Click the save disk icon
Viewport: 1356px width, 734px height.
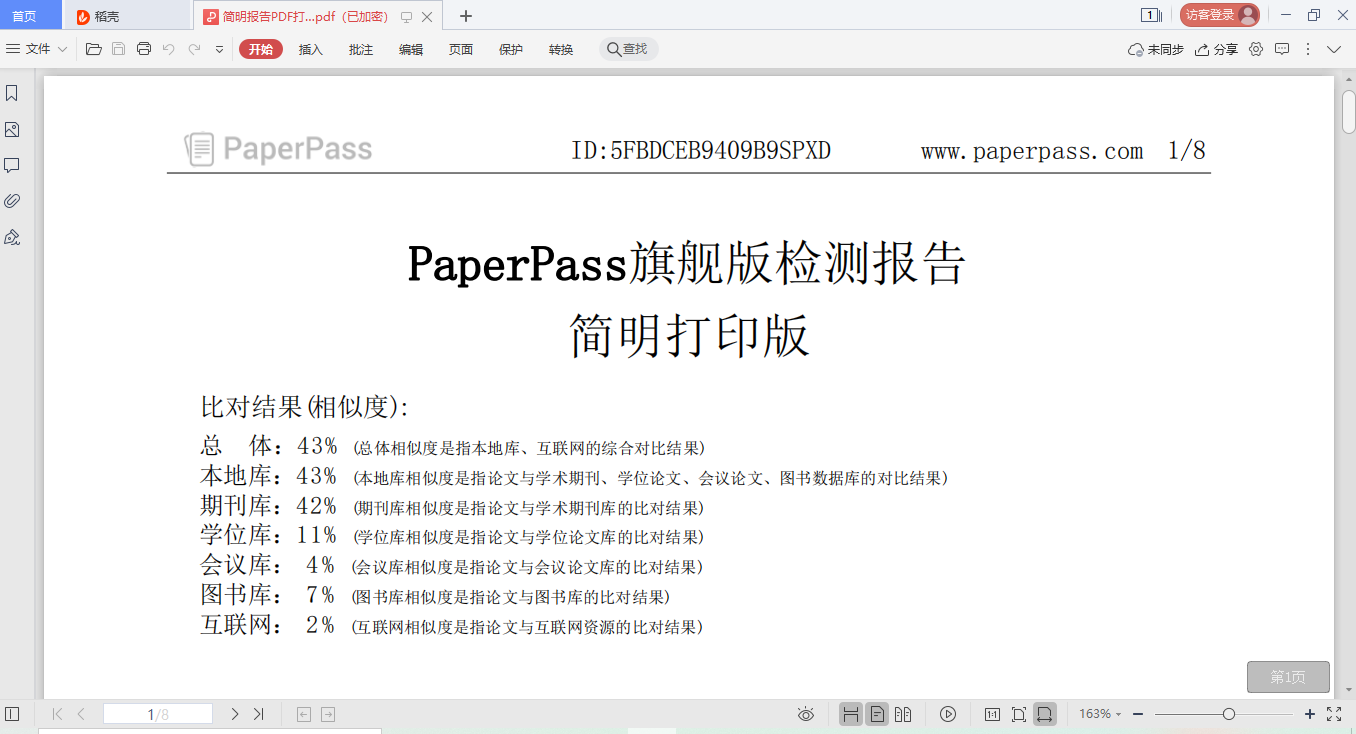pos(119,49)
